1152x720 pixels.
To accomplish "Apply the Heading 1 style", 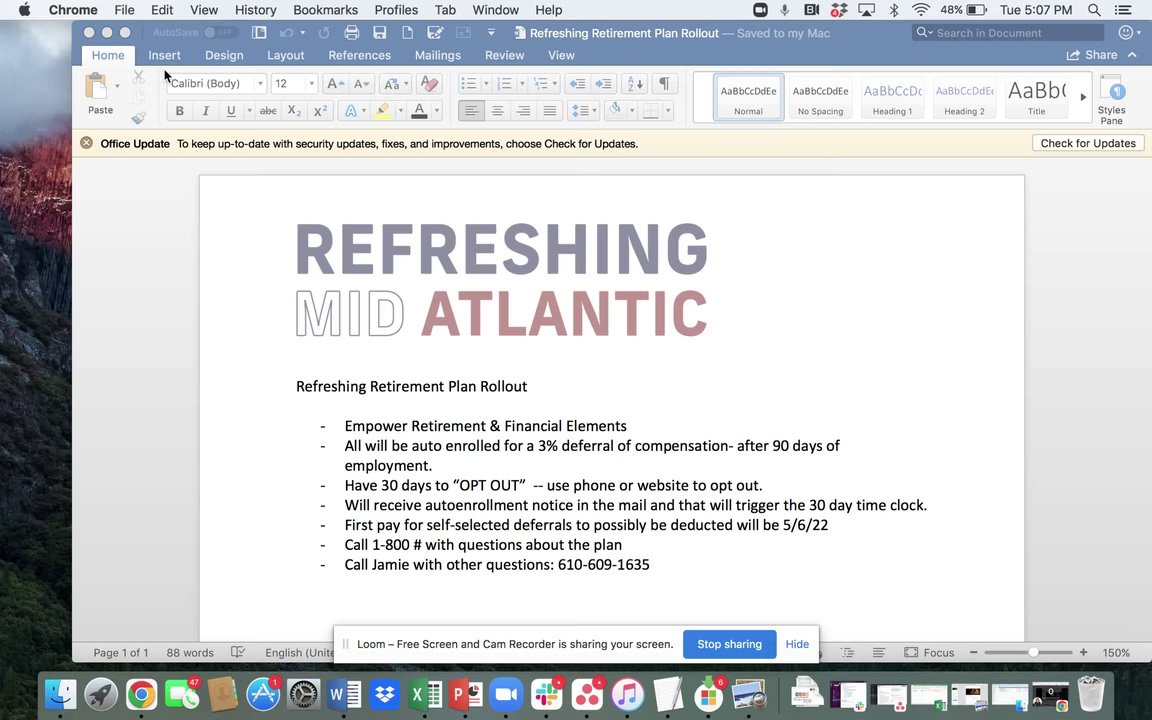I will click(x=893, y=97).
